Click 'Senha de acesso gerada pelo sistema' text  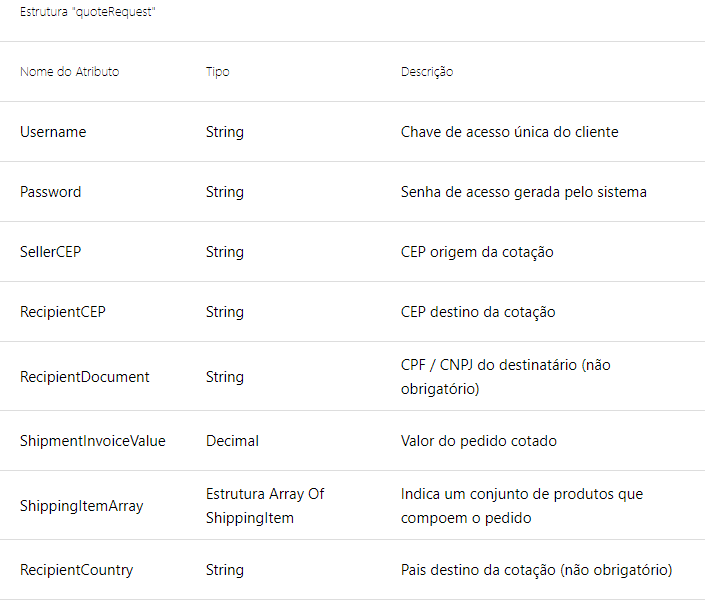click(524, 192)
